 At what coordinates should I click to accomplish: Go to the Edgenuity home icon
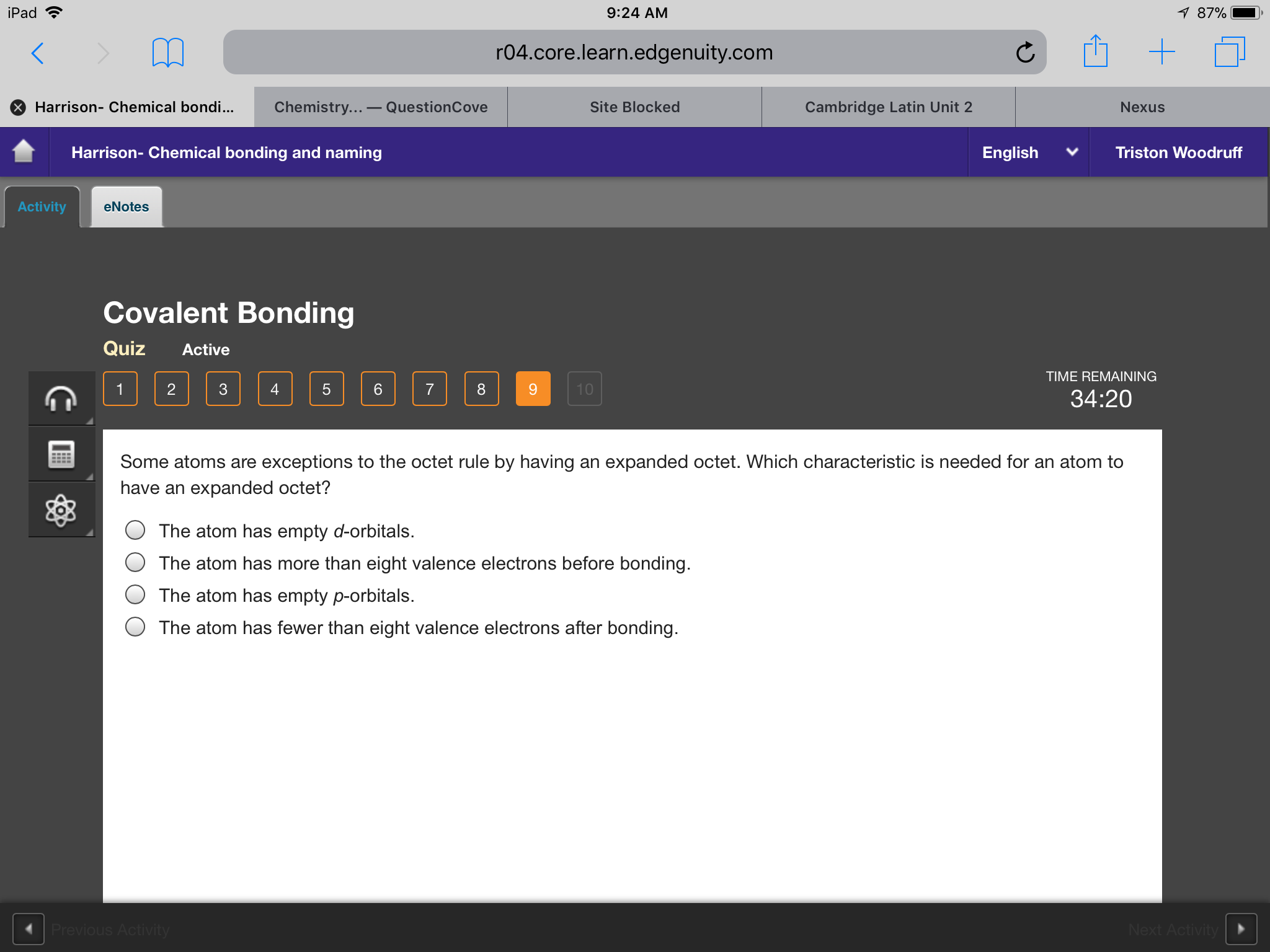pos(24,152)
